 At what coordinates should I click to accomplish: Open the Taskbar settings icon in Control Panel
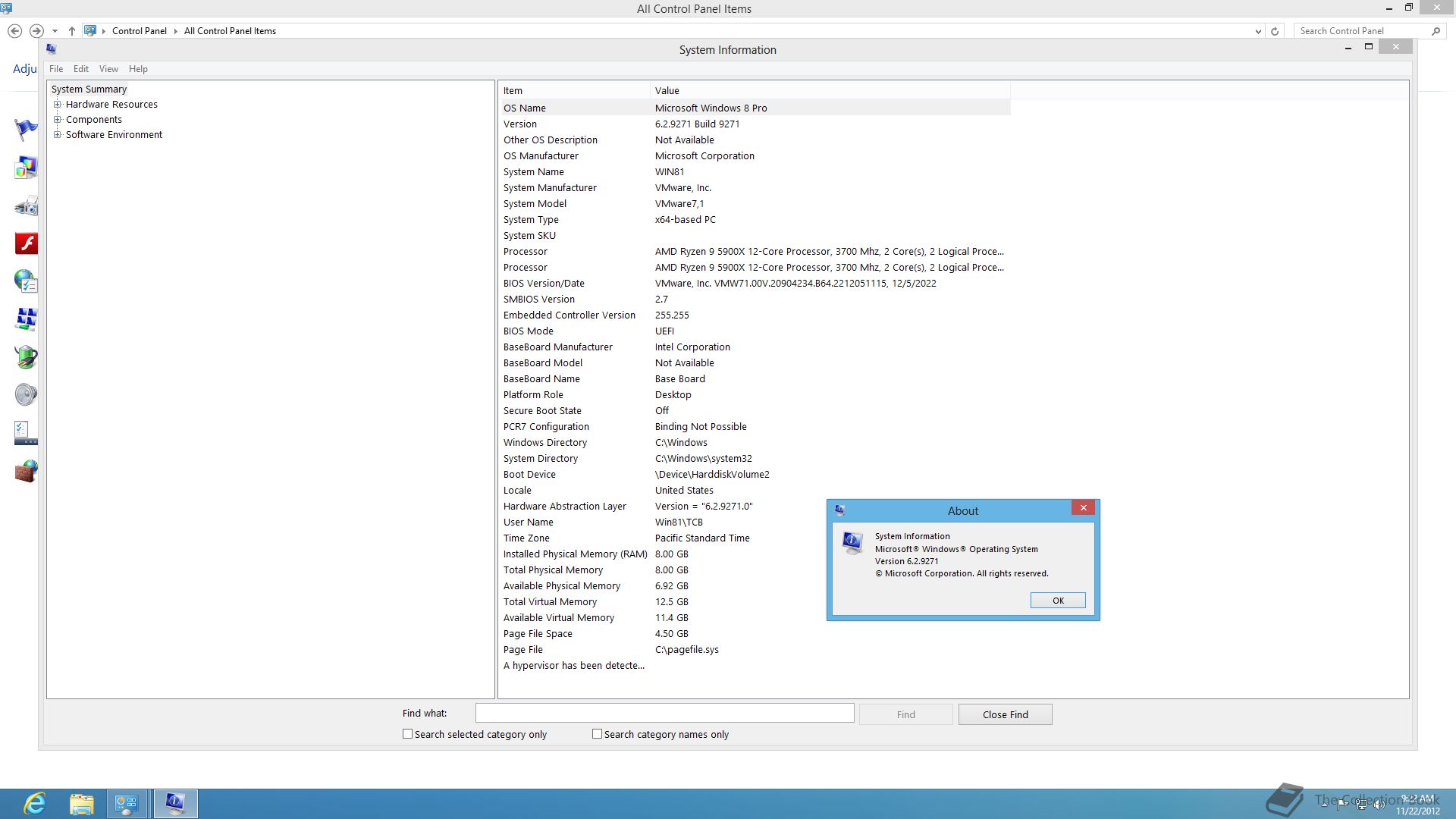click(x=26, y=433)
